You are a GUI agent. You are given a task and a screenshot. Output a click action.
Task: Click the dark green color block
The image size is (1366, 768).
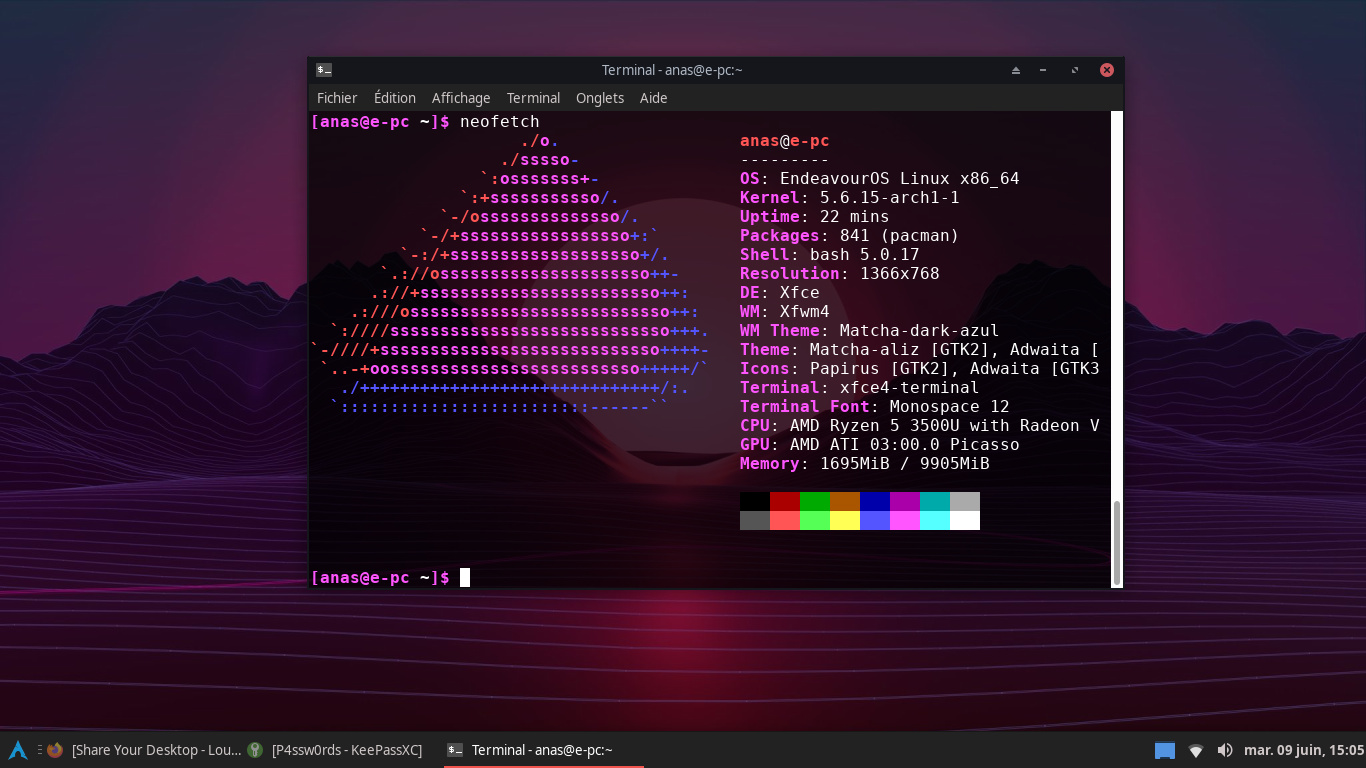[x=815, y=501]
